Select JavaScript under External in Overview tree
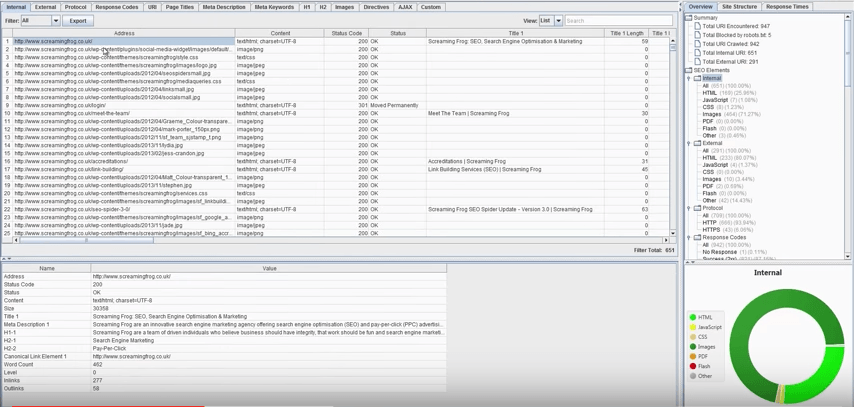Image resolution: width=854 pixels, height=407 pixels. click(728, 165)
